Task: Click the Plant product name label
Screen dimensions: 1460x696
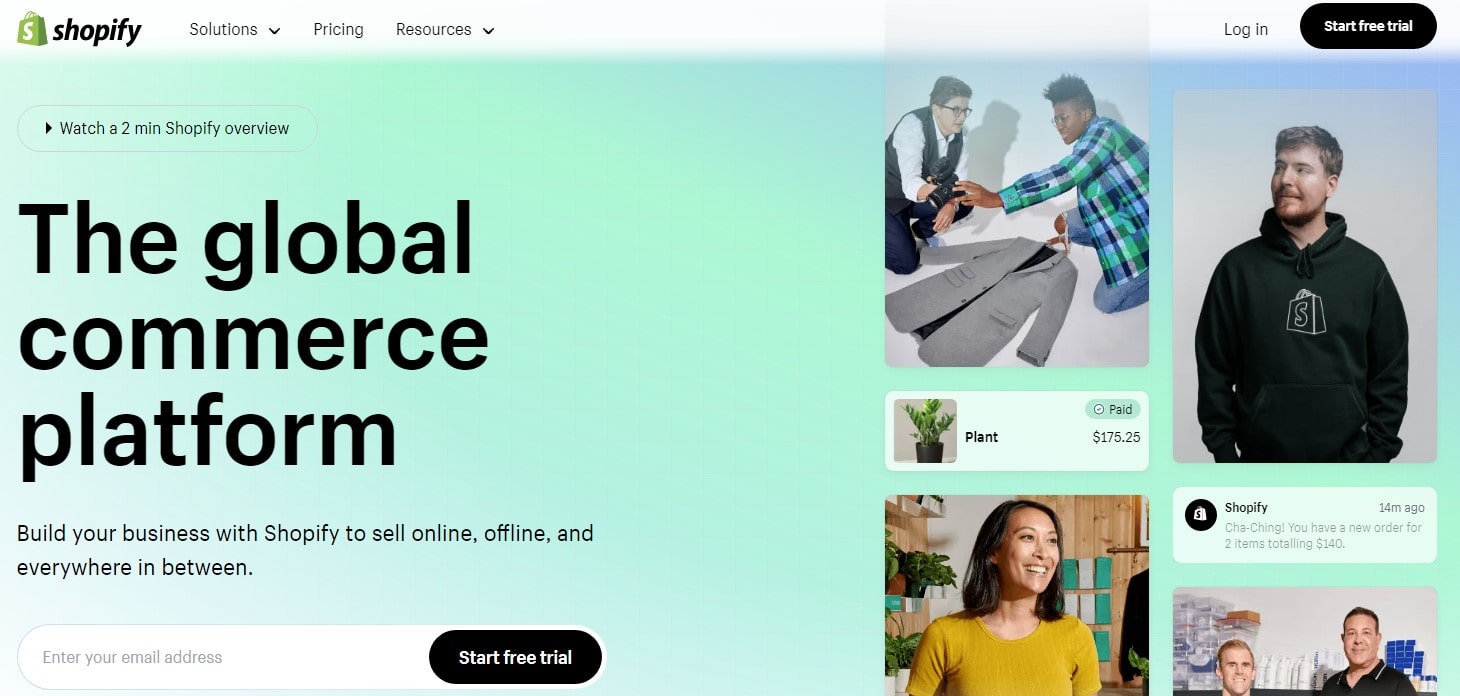Action: click(x=981, y=437)
